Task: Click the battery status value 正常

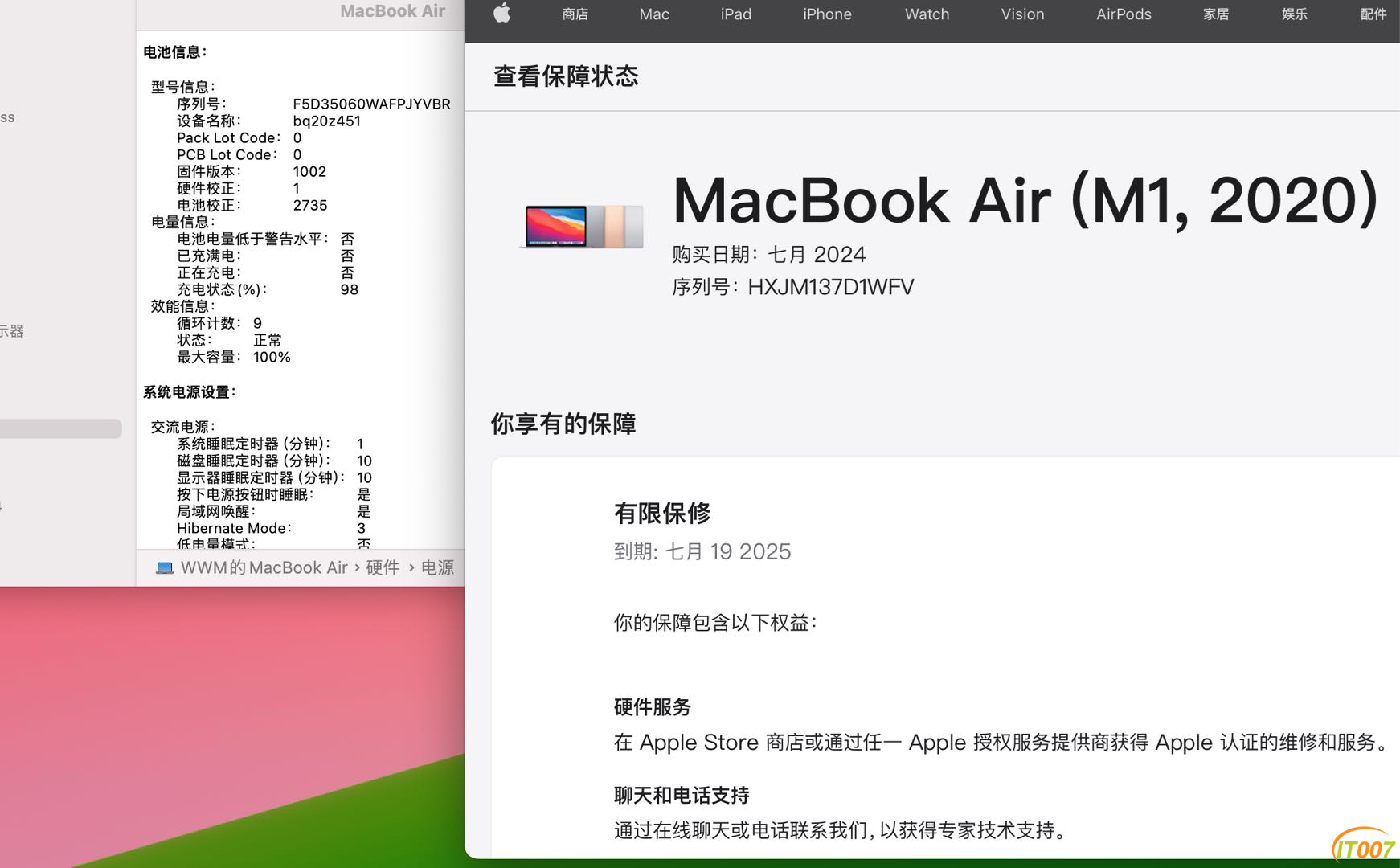Action: (x=268, y=340)
